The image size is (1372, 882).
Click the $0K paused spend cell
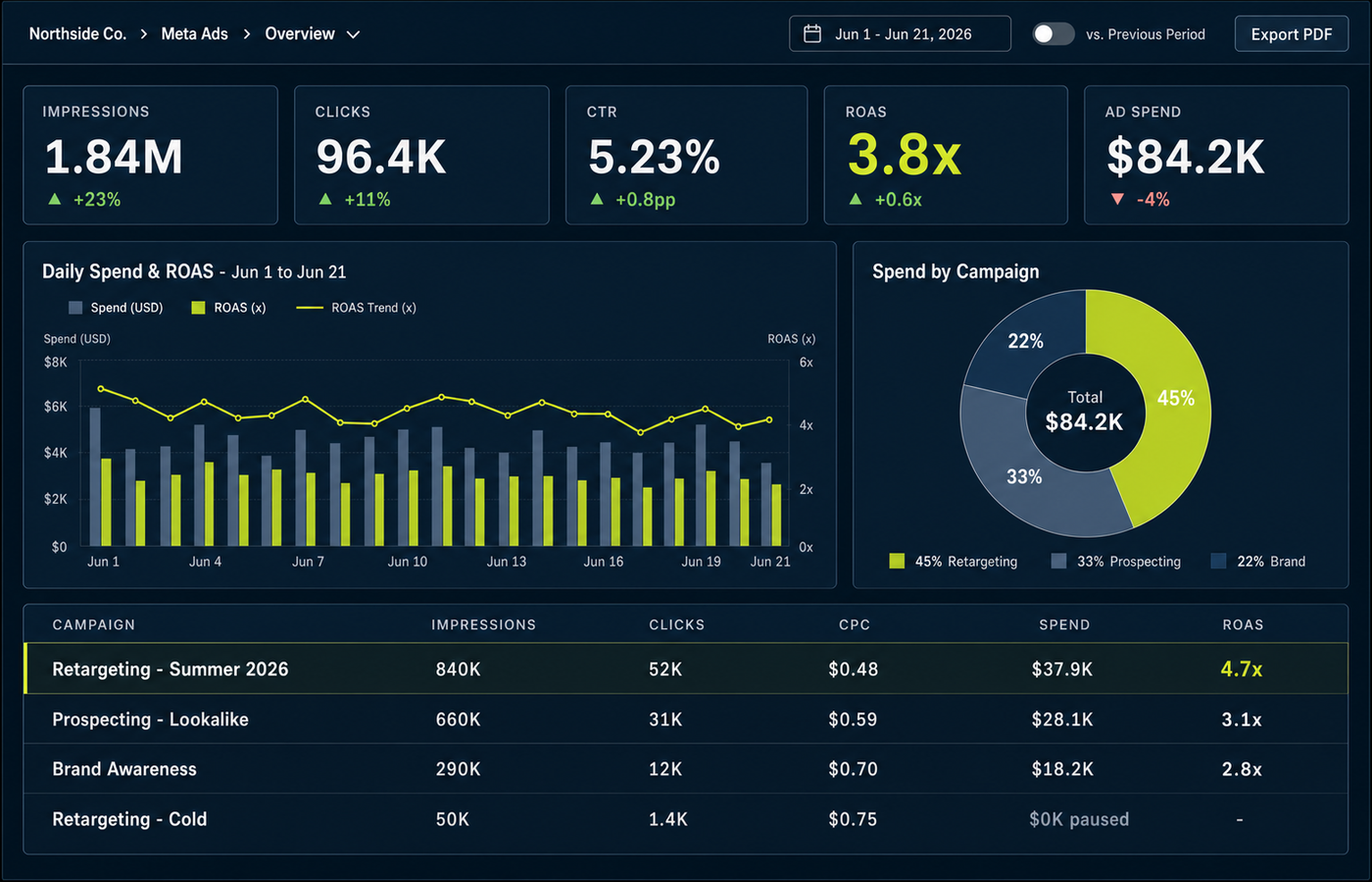coord(1079,819)
